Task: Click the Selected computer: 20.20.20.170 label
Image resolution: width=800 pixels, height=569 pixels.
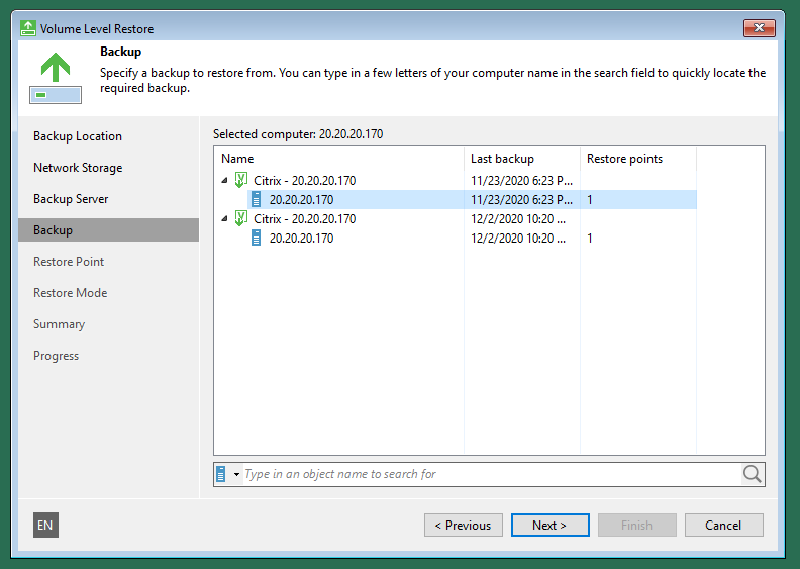Action: pos(298,134)
